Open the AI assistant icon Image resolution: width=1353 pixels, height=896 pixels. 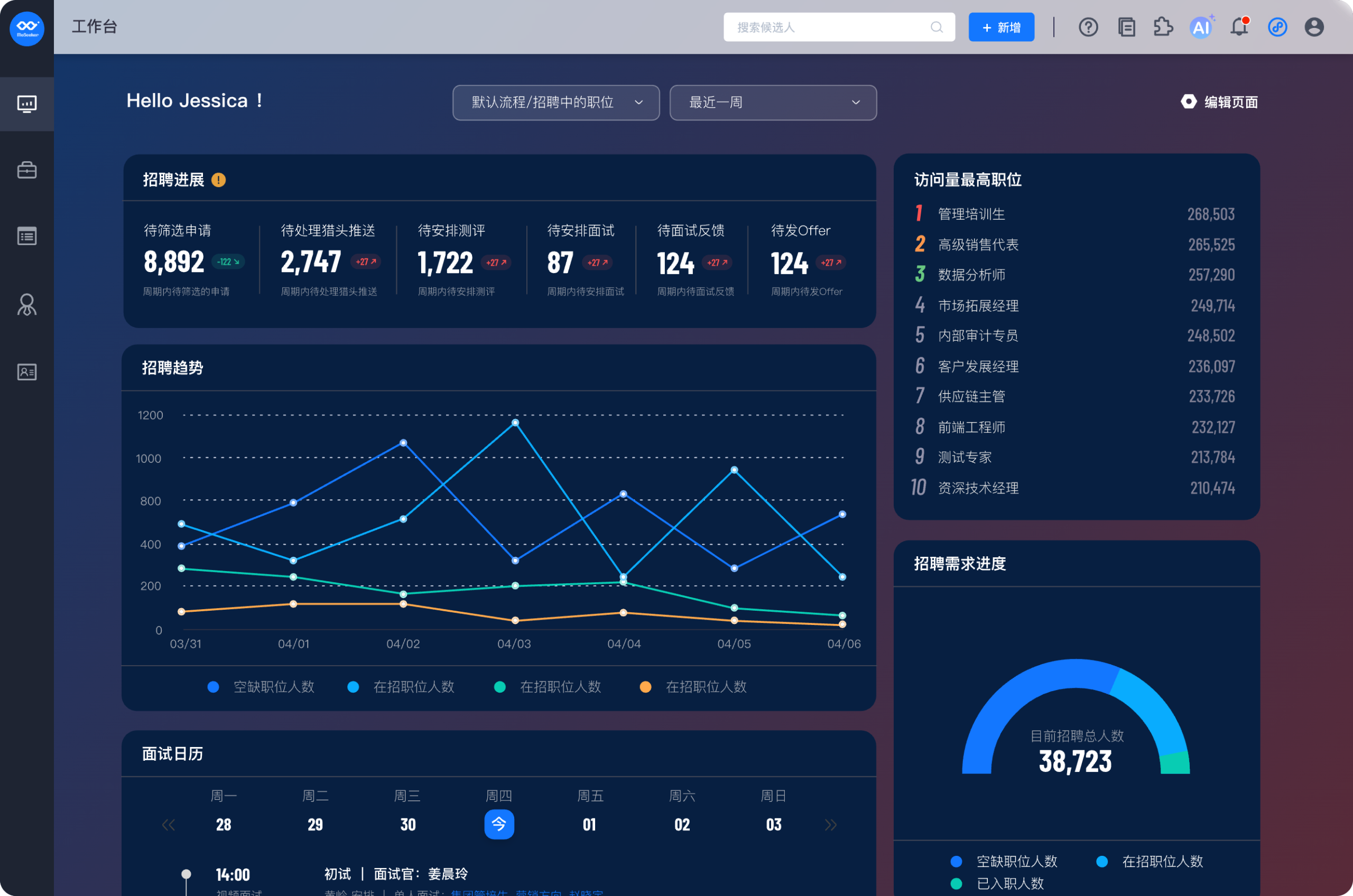[x=1201, y=27]
